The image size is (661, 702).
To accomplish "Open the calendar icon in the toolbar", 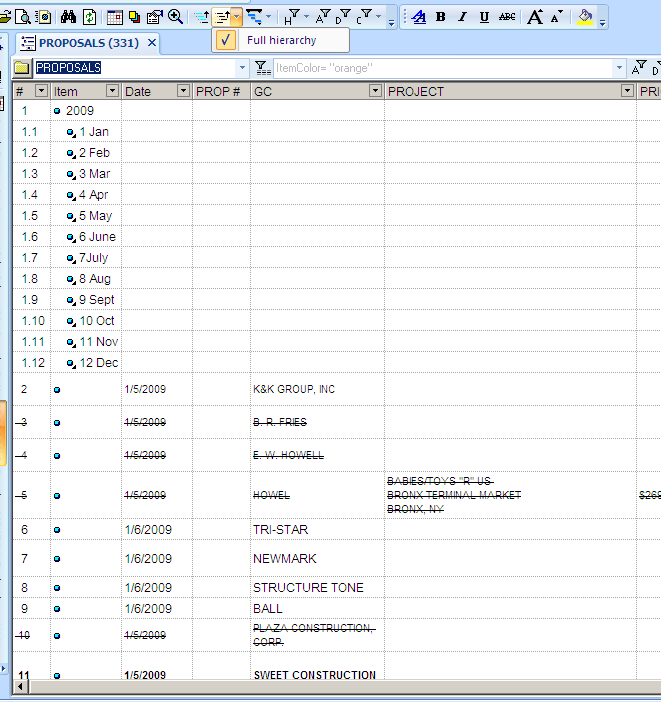I will point(115,17).
